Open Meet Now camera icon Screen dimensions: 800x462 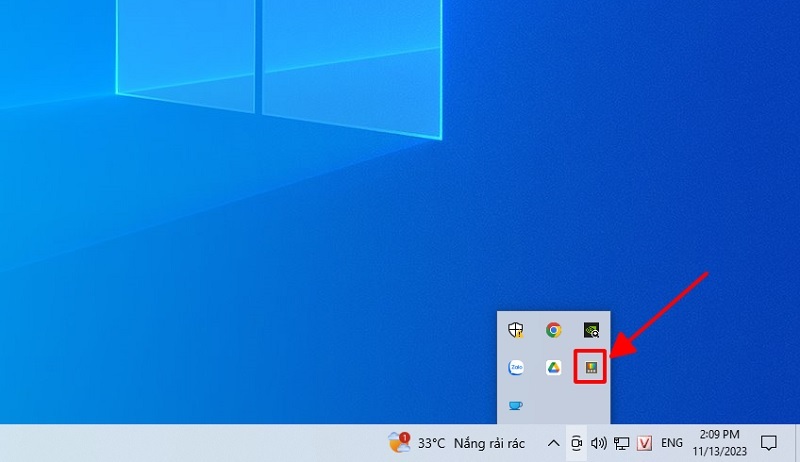[577, 442]
